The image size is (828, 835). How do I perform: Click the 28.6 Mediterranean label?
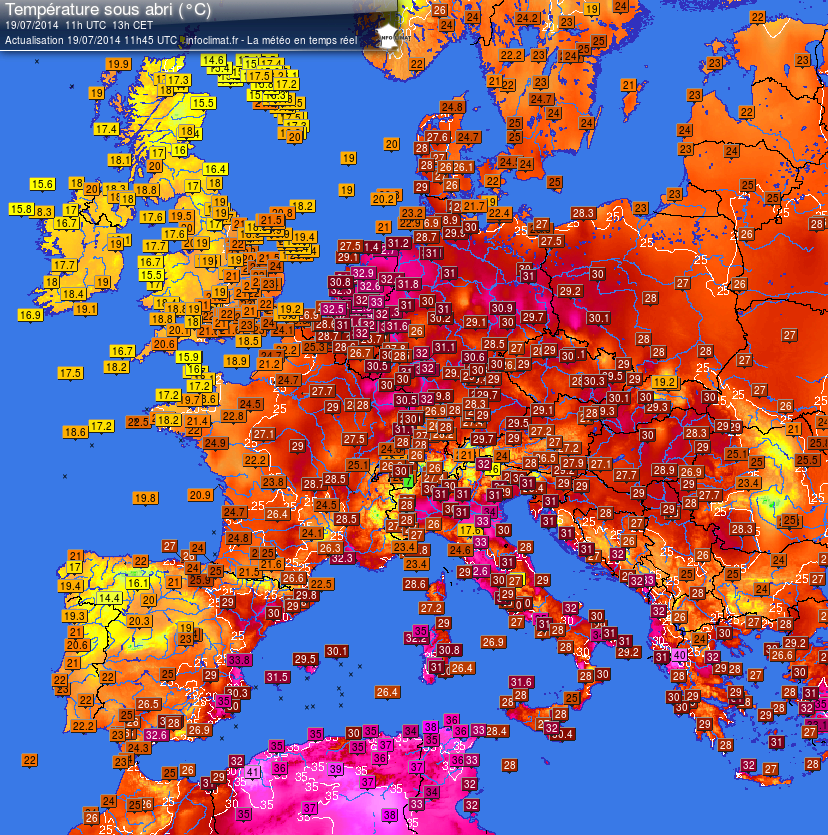coord(415,584)
